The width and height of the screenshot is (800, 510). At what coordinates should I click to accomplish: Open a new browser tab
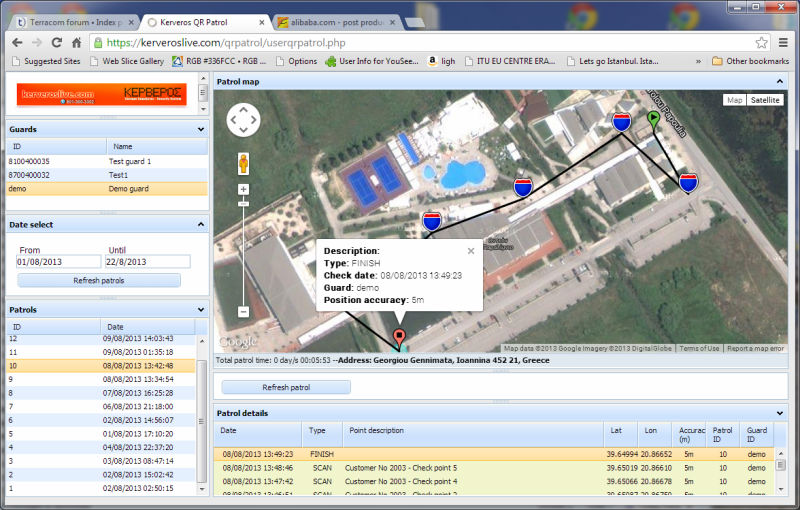coord(414,22)
